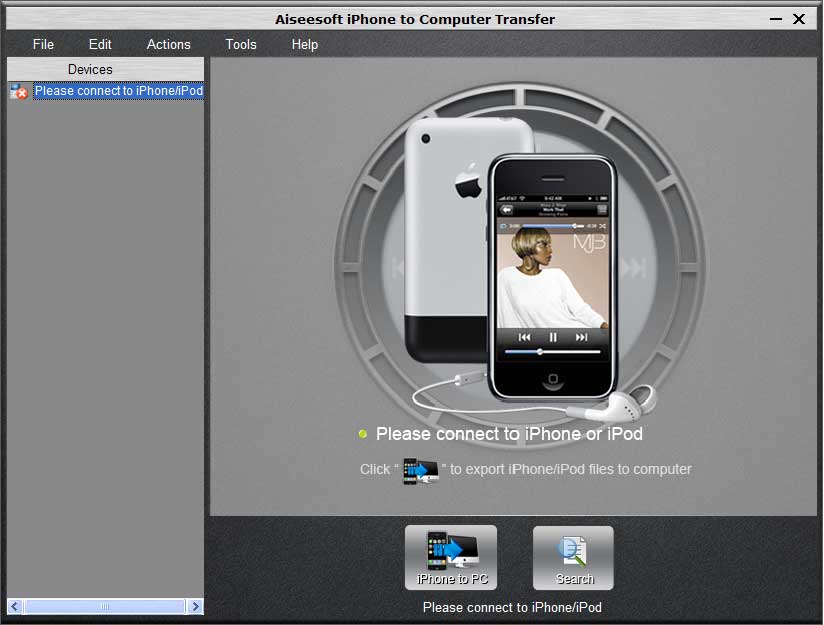Click the iPhone to PC export icon button
824x625 pixels.
(x=450, y=557)
